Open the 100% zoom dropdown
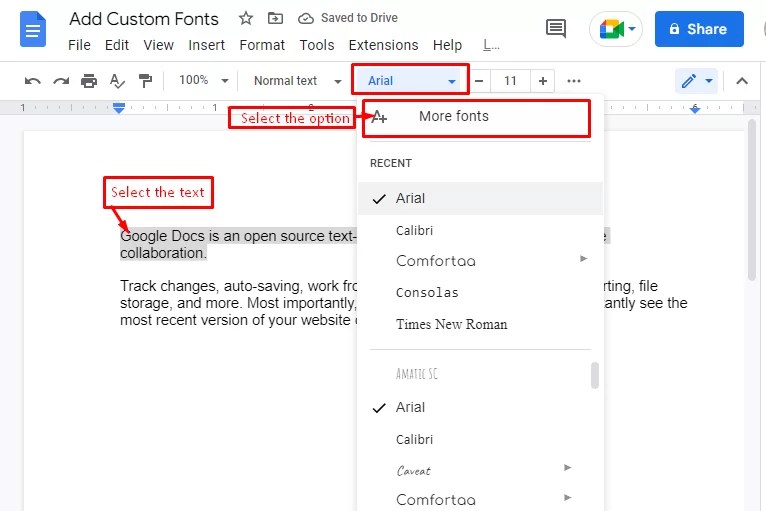766x511 pixels. click(203, 80)
